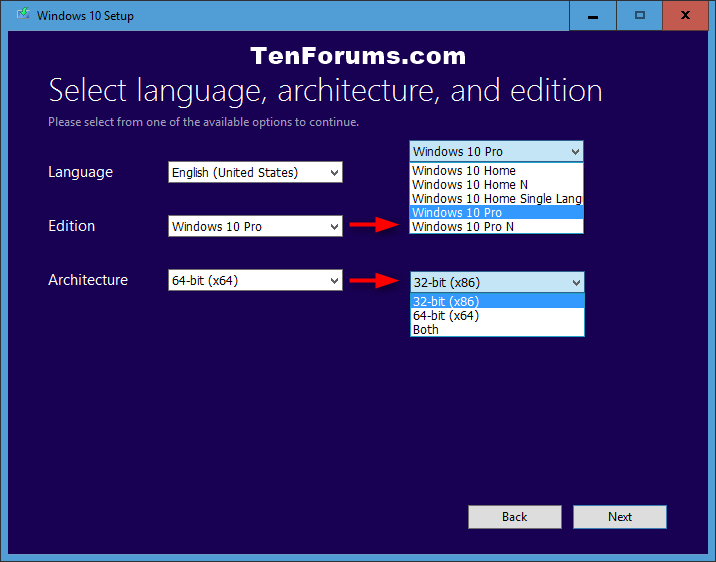Open the Edition dropdown showing Windows 10 Pro
Screen dimensions: 716x562
[255, 227]
